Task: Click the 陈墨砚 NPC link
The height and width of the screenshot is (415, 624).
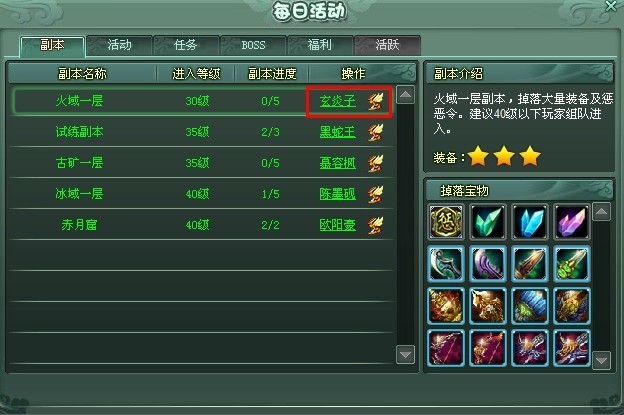Action: coord(337,194)
